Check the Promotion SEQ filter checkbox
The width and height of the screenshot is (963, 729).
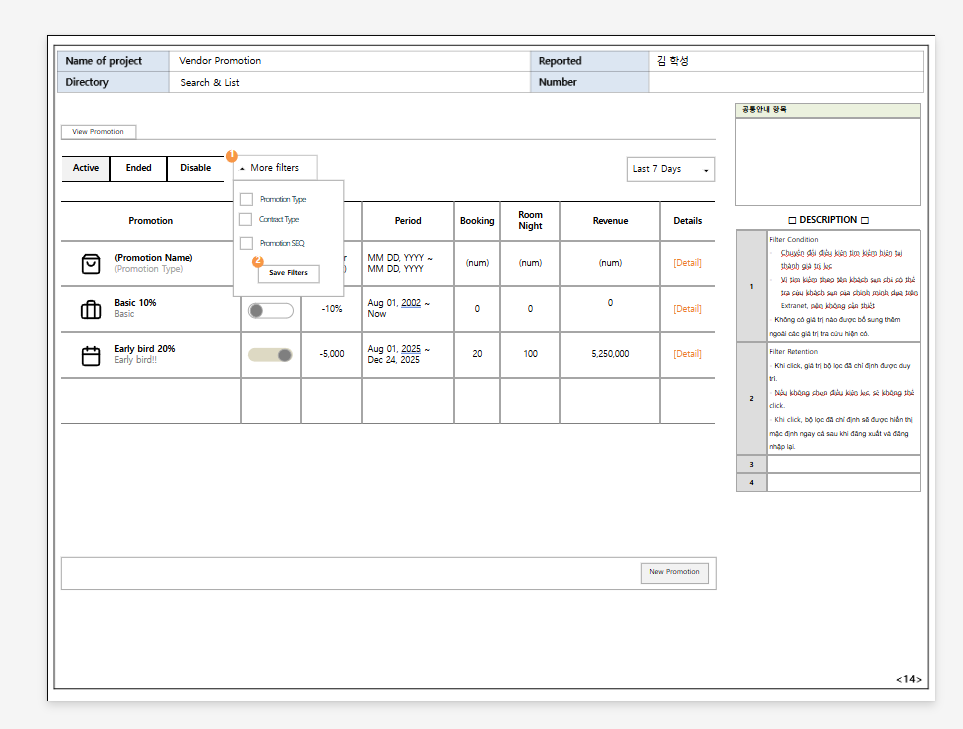(x=246, y=243)
